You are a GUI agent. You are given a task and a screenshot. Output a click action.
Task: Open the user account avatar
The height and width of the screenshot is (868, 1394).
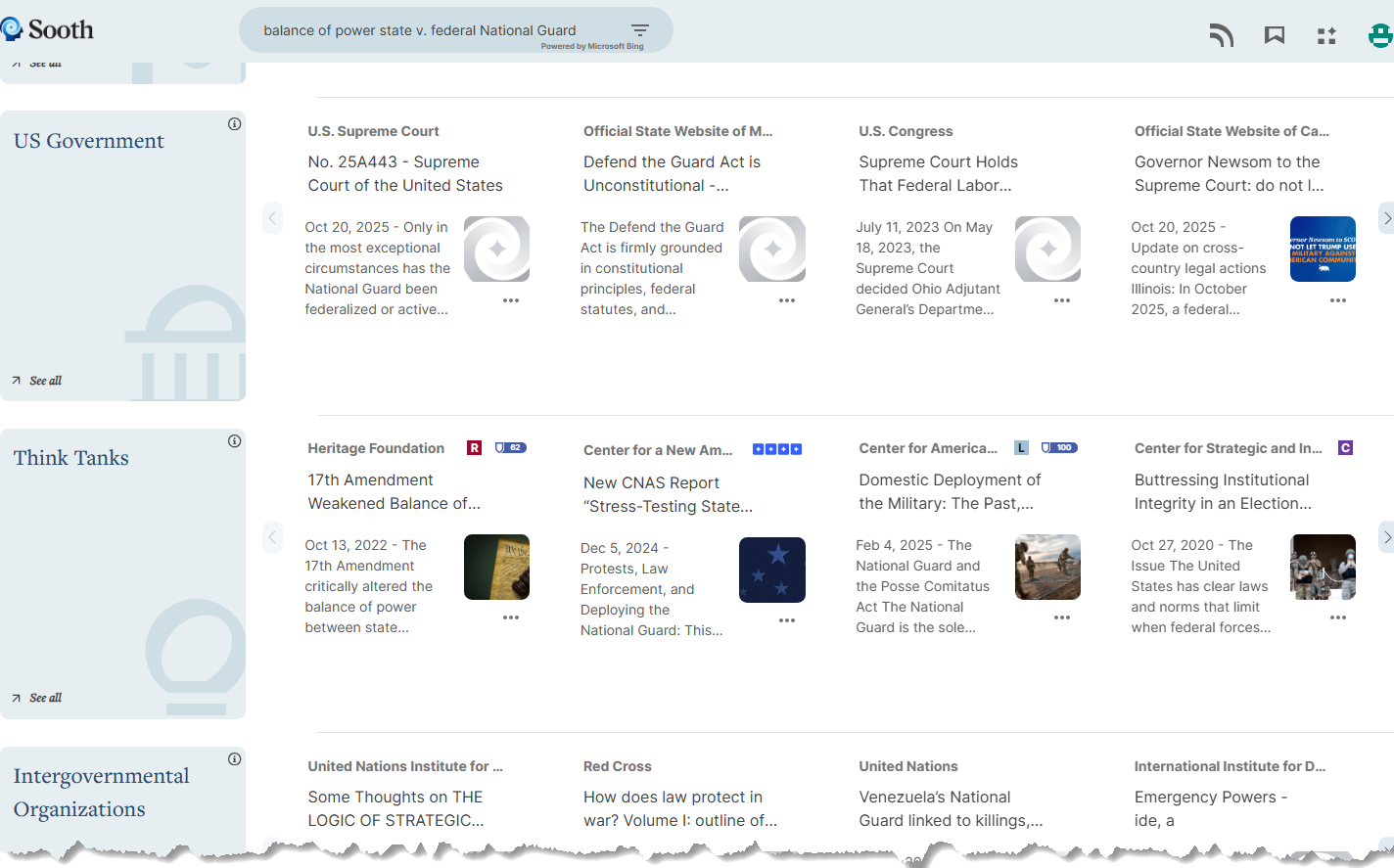(x=1380, y=36)
